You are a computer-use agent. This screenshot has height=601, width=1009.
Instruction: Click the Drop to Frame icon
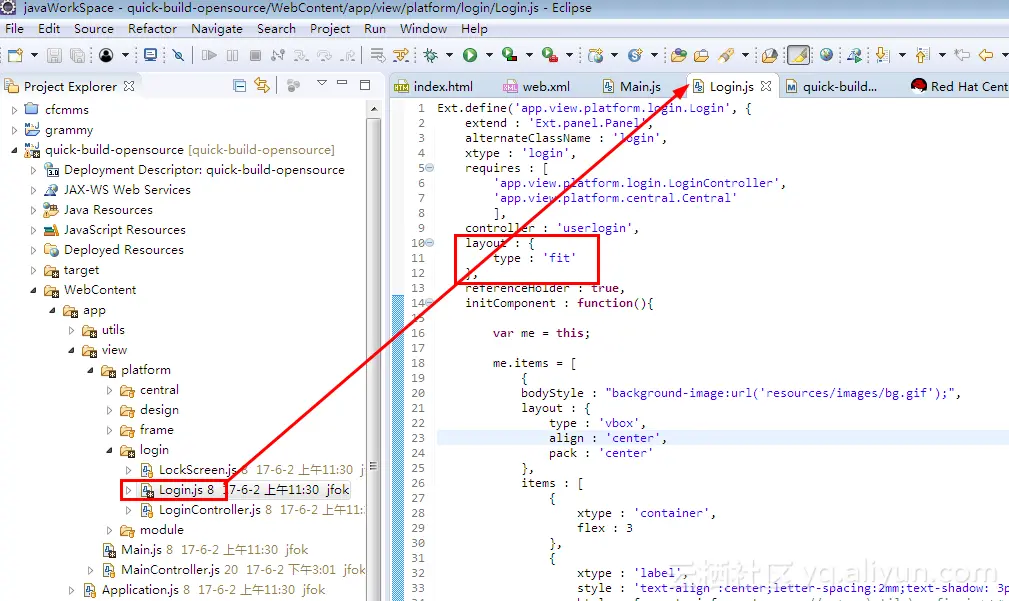[378, 55]
